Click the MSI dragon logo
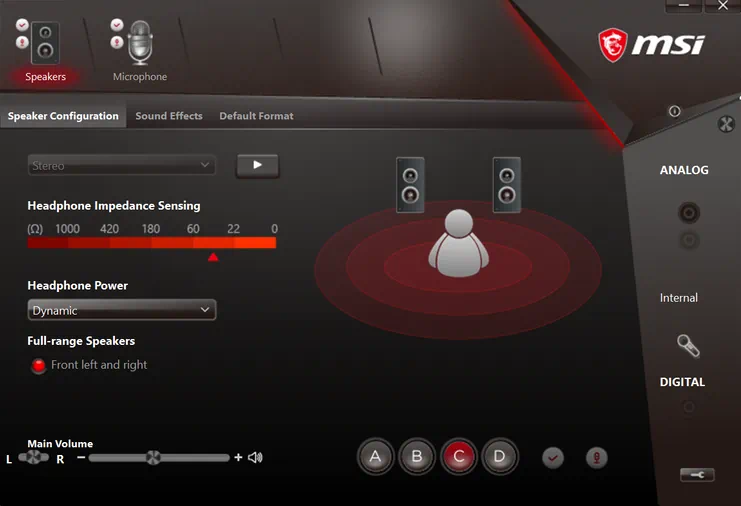This screenshot has width=741, height=506. (x=612, y=45)
